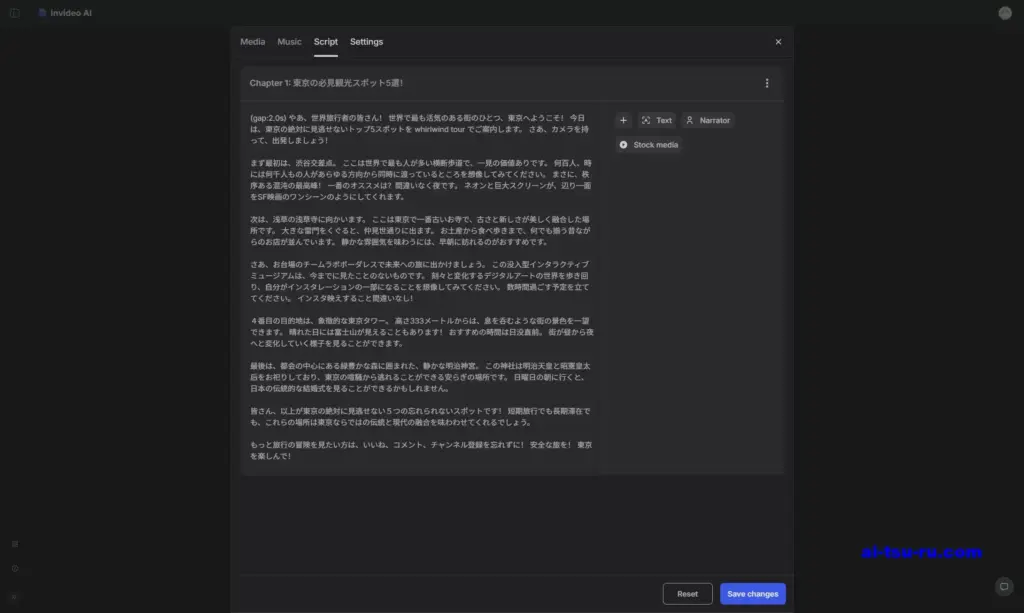Click the Reset button
The width and height of the screenshot is (1024, 613).
[687, 594]
